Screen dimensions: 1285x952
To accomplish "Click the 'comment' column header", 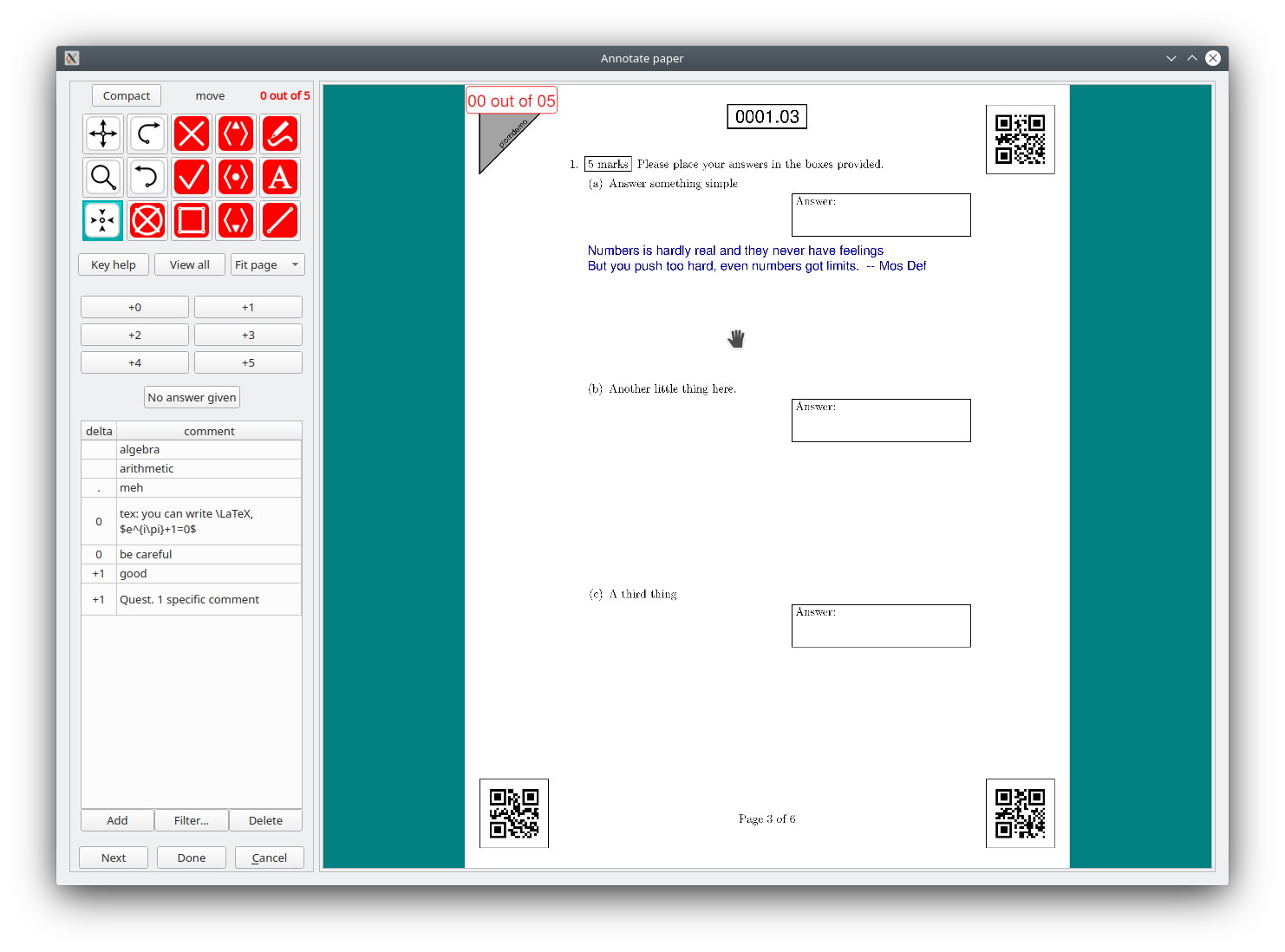I will click(209, 431).
